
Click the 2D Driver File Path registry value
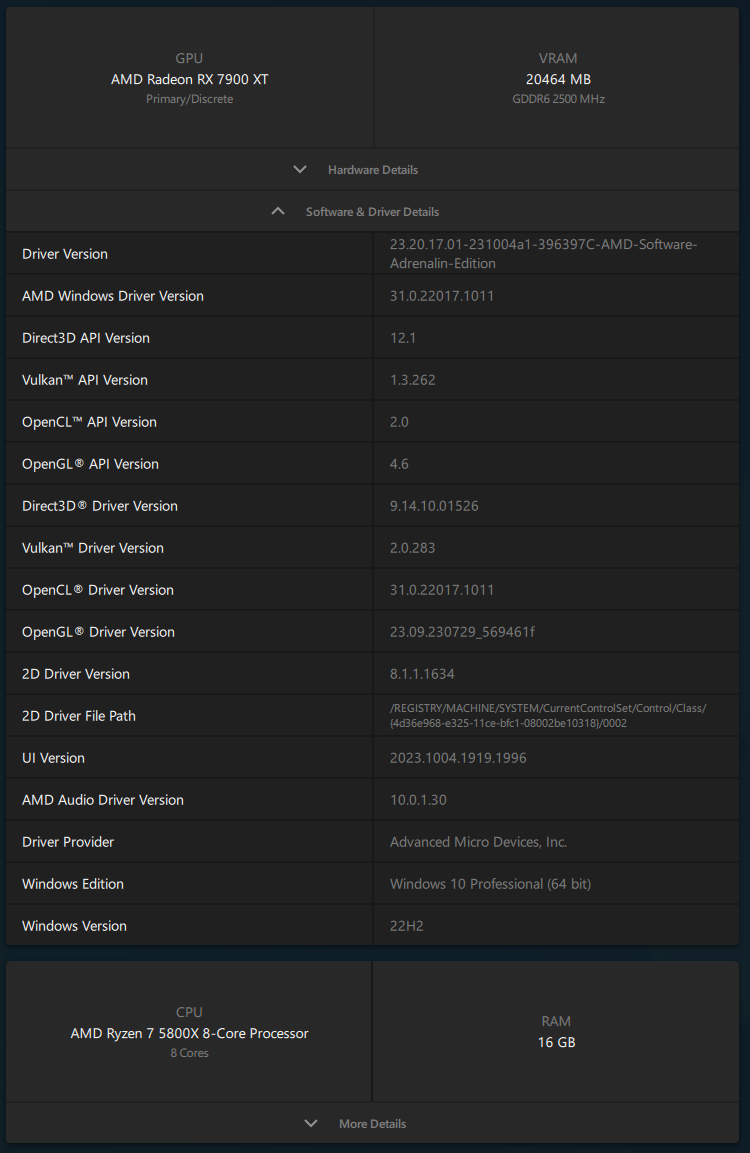548,715
